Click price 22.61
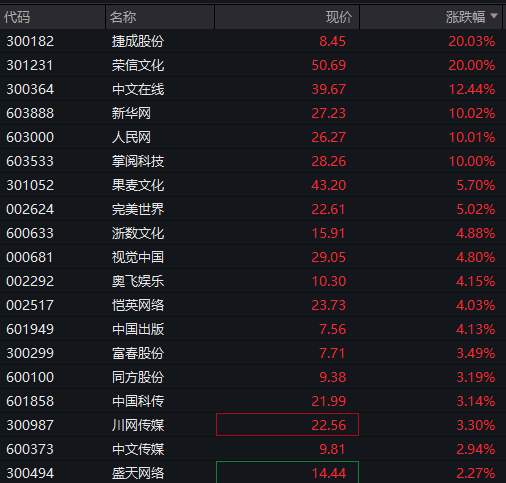This screenshot has width=506, height=483. (328, 209)
